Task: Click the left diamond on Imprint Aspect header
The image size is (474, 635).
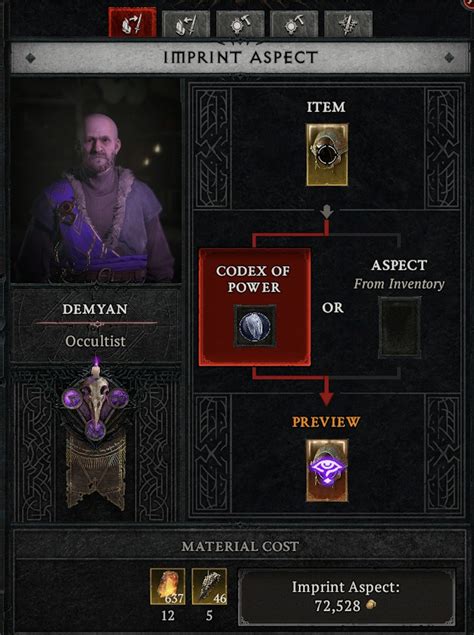Action: point(30,58)
